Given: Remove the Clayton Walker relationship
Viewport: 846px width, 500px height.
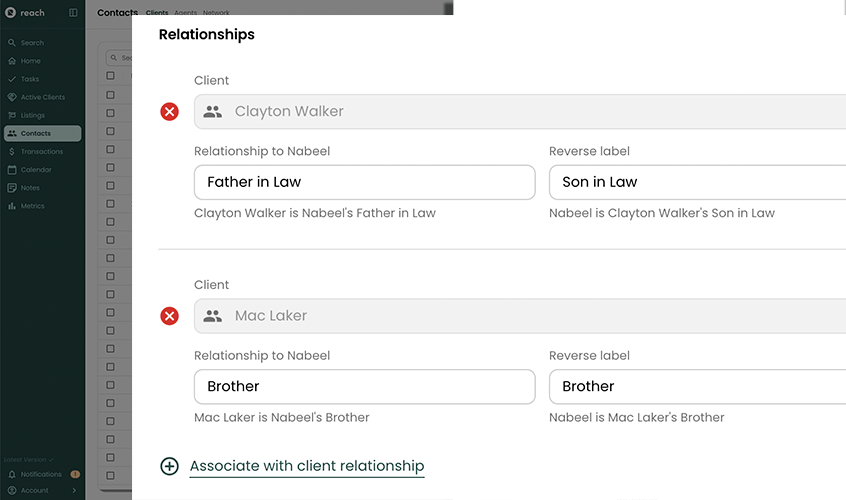Looking at the screenshot, I should (170, 112).
